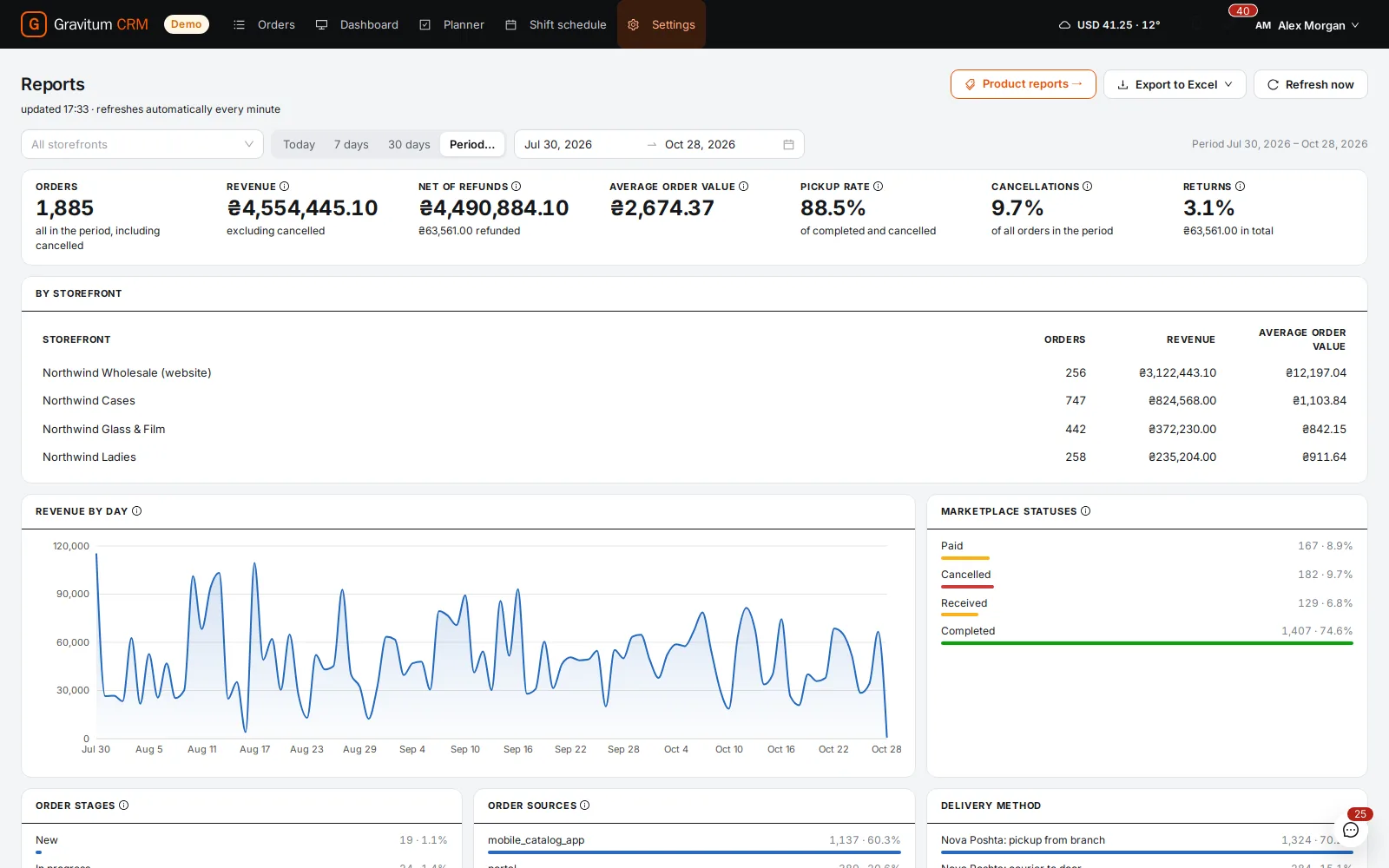Click the Demo badge
The image size is (1389, 868).
click(x=186, y=24)
